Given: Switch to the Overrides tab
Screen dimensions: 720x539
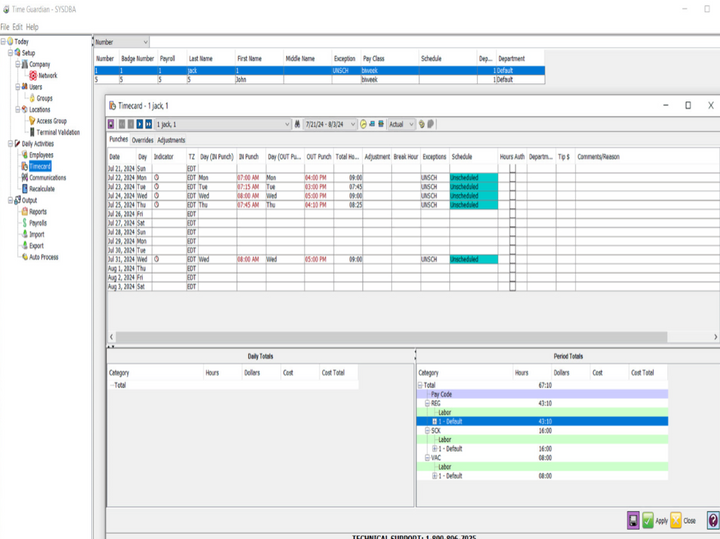Looking at the screenshot, I should (x=143, y=141).
